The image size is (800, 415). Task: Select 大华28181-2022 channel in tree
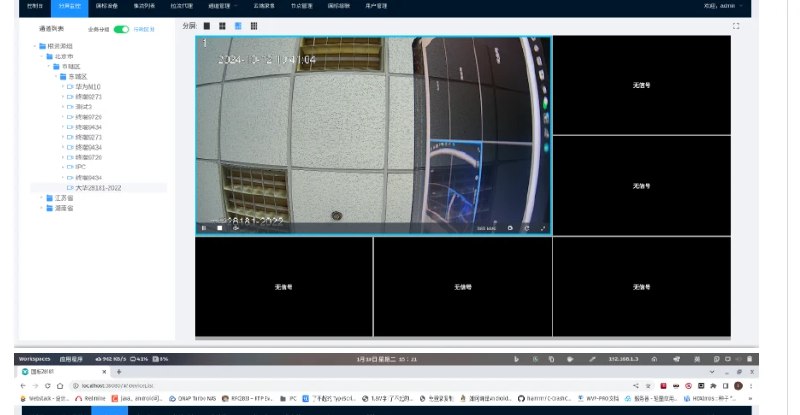tap(98, 188)
